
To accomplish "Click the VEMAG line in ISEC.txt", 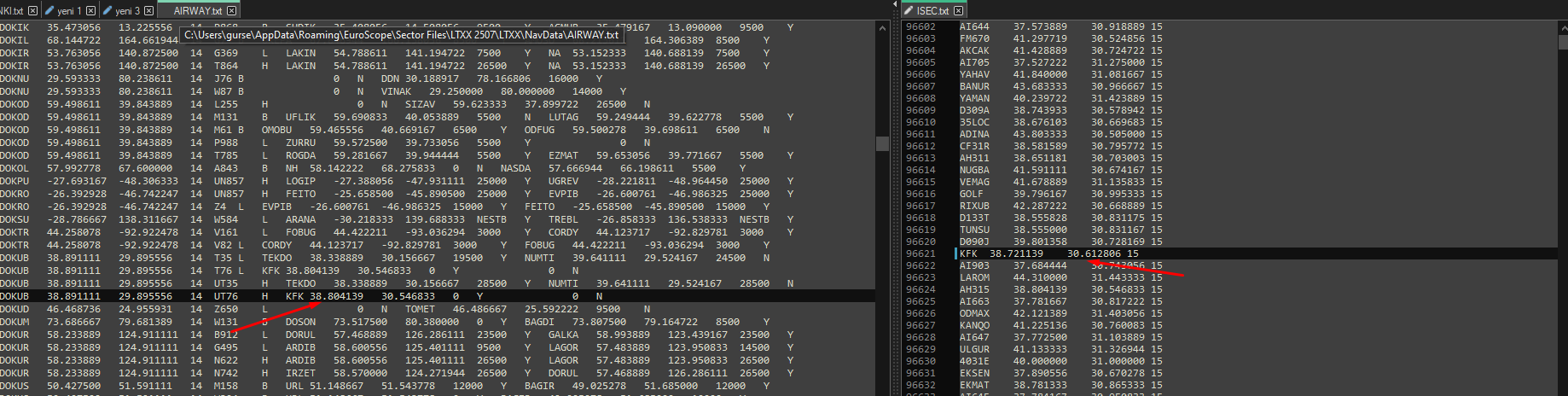I will [x=1060, y=182].
